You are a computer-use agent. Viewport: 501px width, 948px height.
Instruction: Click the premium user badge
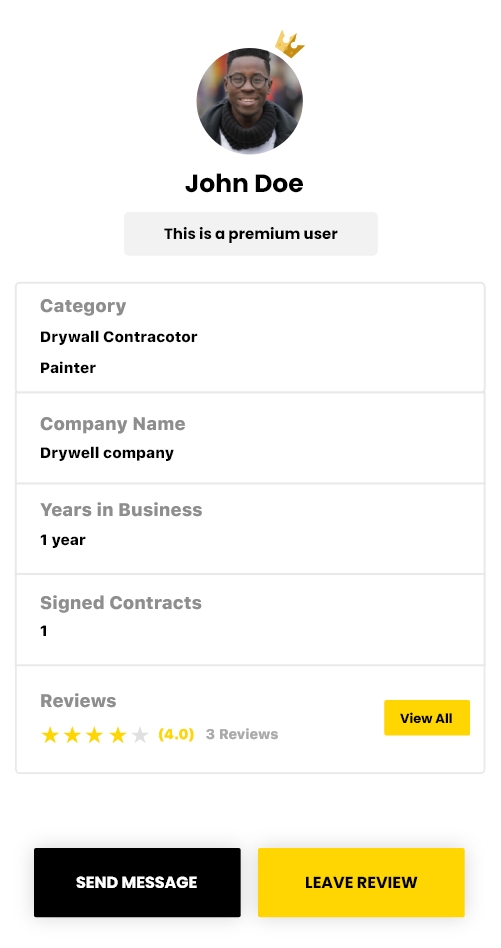251,233
